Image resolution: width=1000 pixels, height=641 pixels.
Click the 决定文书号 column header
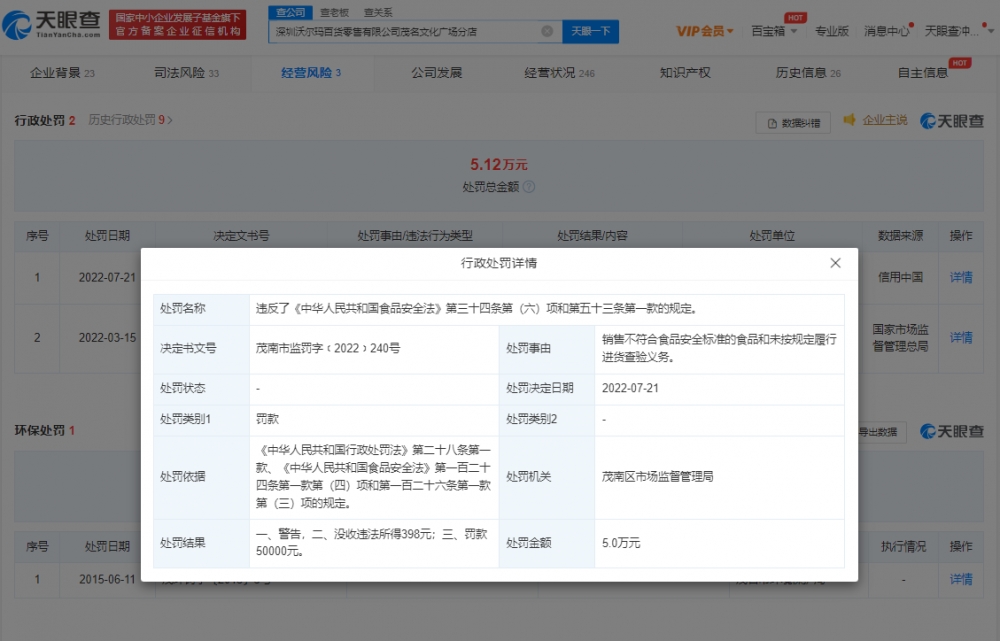[x=241, y=236]
